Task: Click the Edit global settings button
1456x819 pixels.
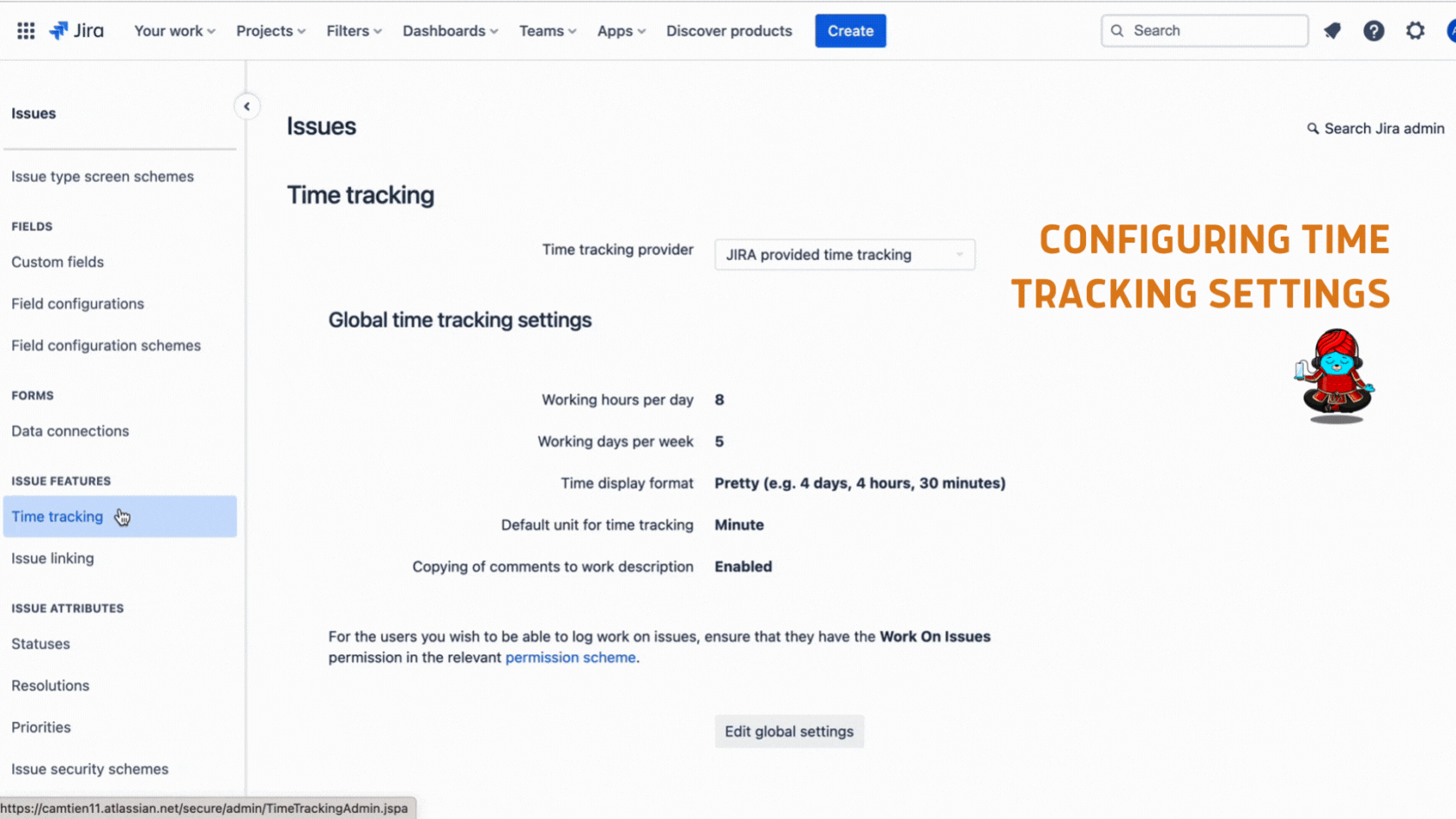Action: coord(789,731)
